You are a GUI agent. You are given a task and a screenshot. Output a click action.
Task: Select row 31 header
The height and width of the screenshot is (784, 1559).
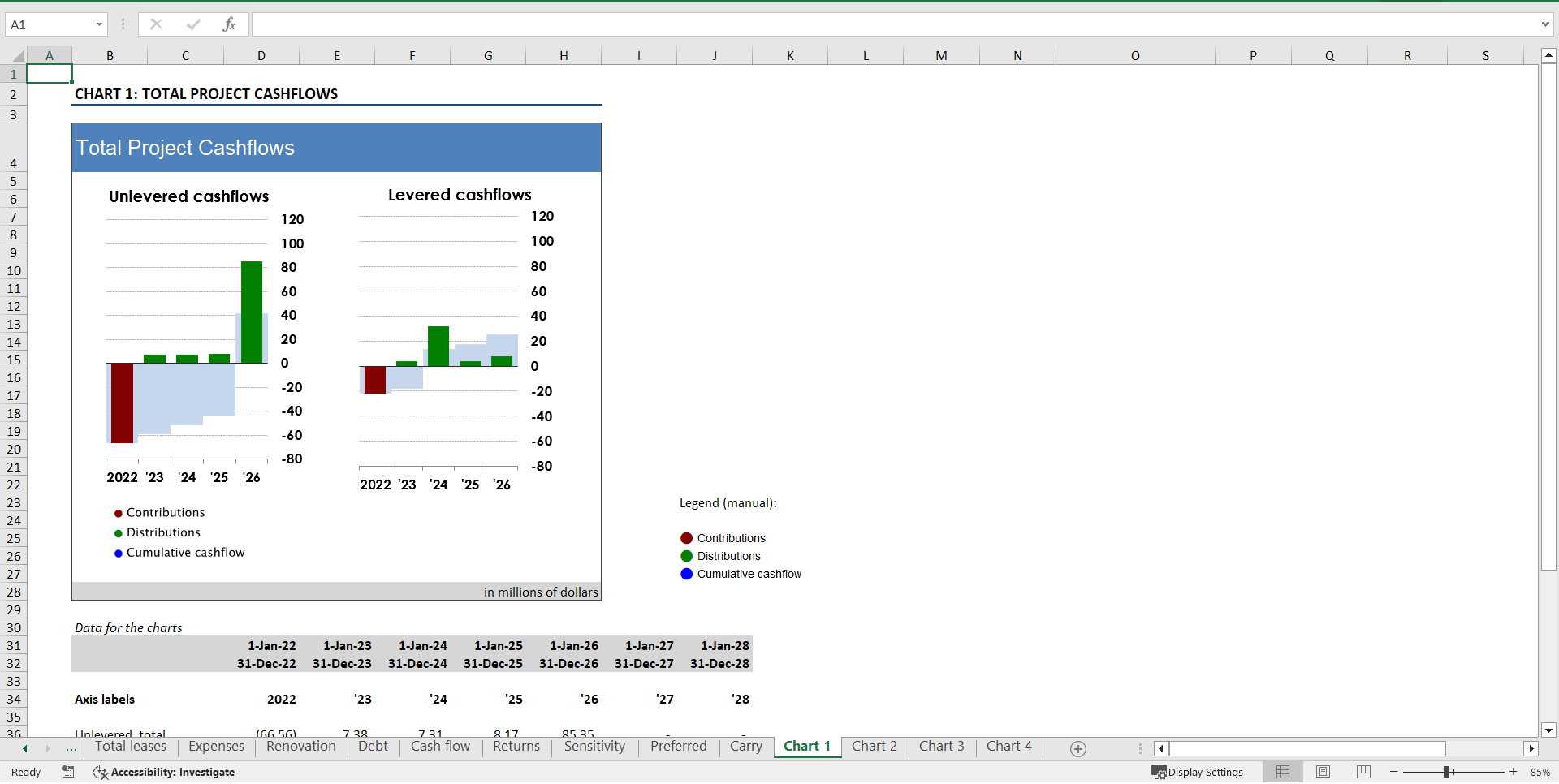tap(14, 646)
